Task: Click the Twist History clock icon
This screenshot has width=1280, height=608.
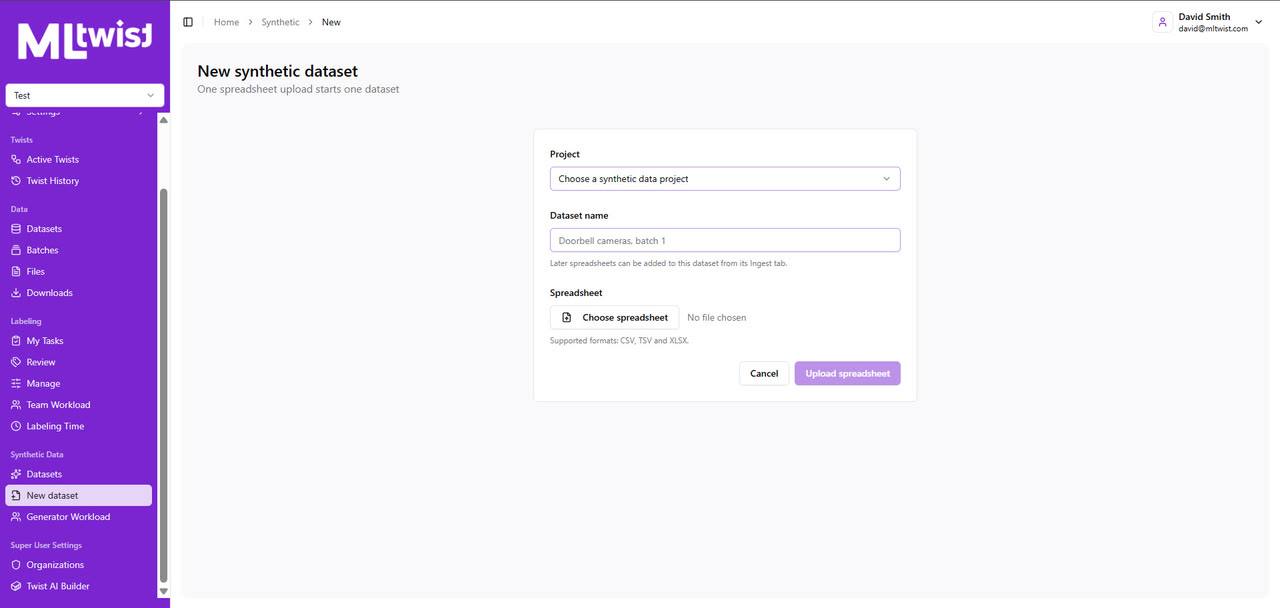Action: pos(16,181)
